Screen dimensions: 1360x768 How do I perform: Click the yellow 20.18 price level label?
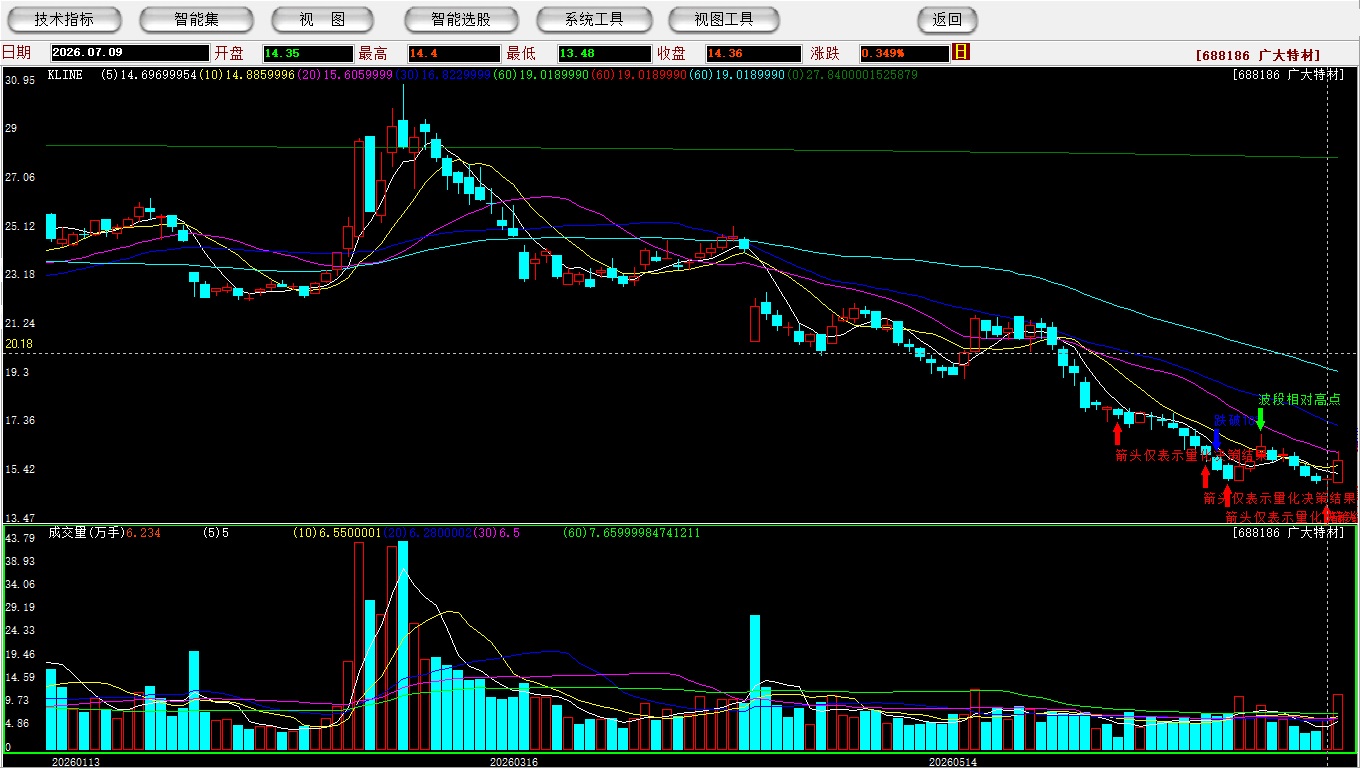tap(19, 344)
